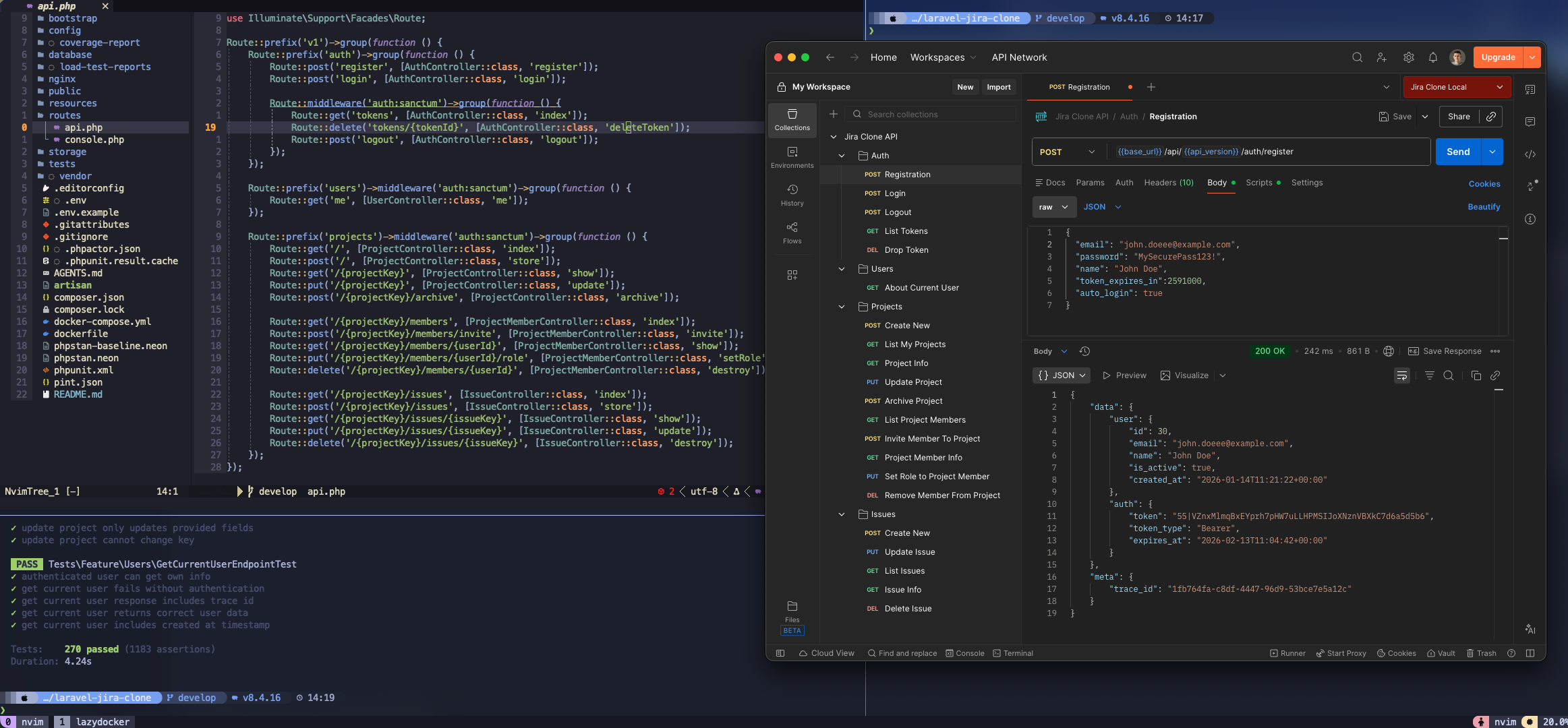Toggle the two-pane layout icon in status bar

point(1530,653)
